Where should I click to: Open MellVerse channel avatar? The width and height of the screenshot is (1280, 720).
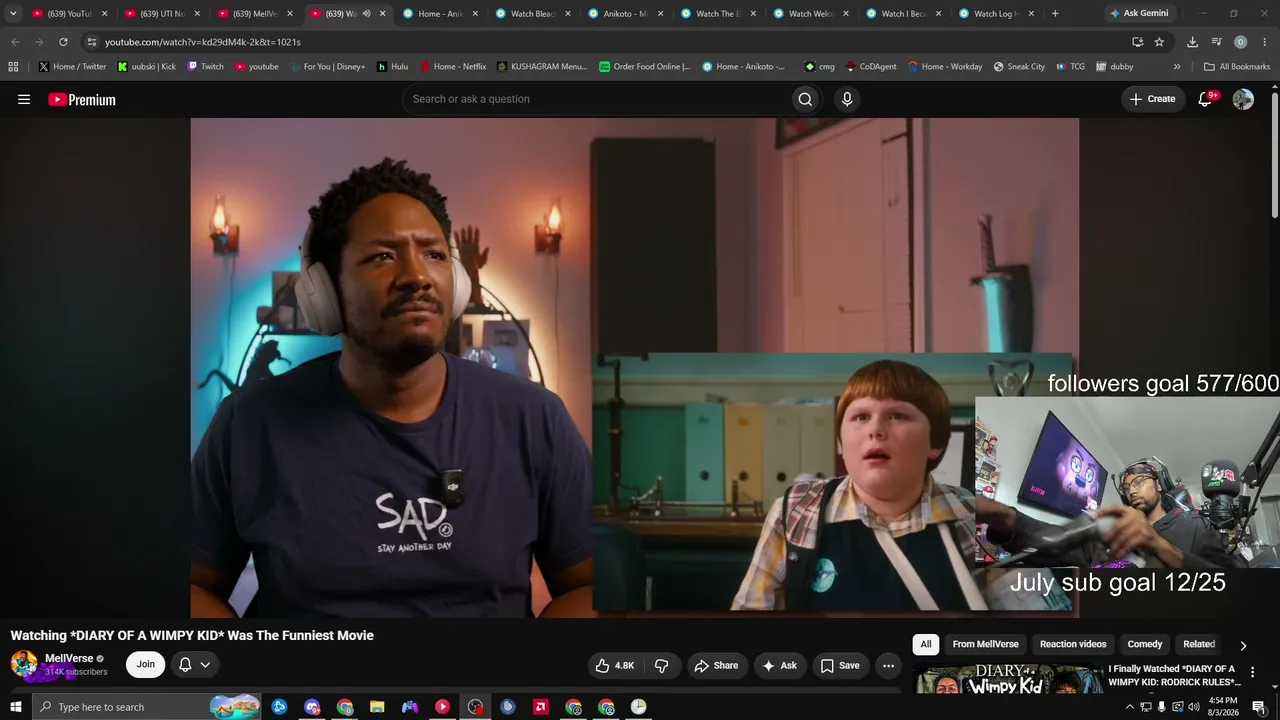pos(24,664)
